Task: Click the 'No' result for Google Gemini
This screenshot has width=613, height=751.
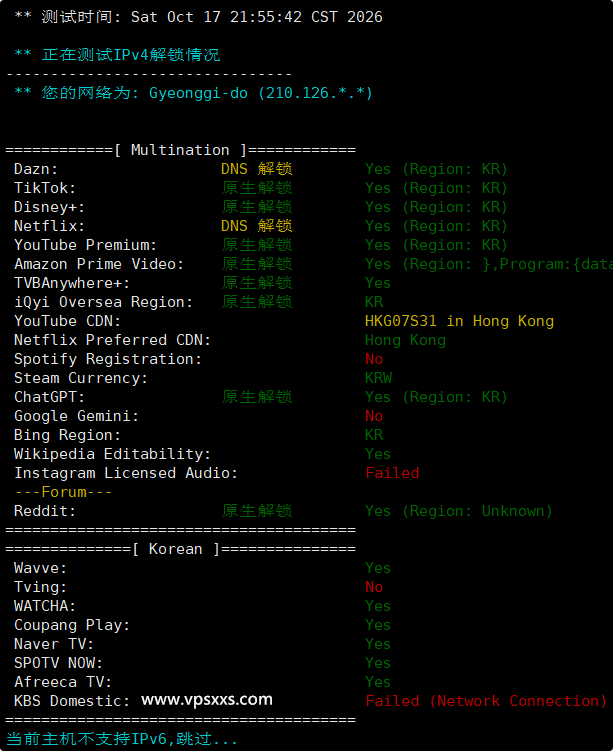Action: (374, 416)
